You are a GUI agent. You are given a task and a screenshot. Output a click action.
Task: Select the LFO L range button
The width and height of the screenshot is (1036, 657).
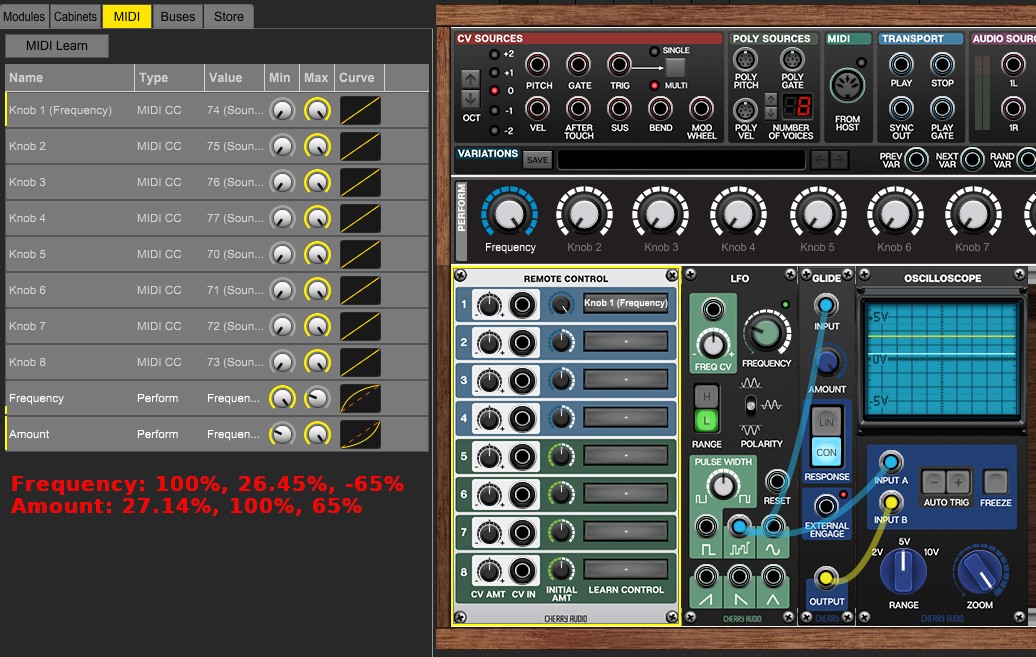(707, 420)
